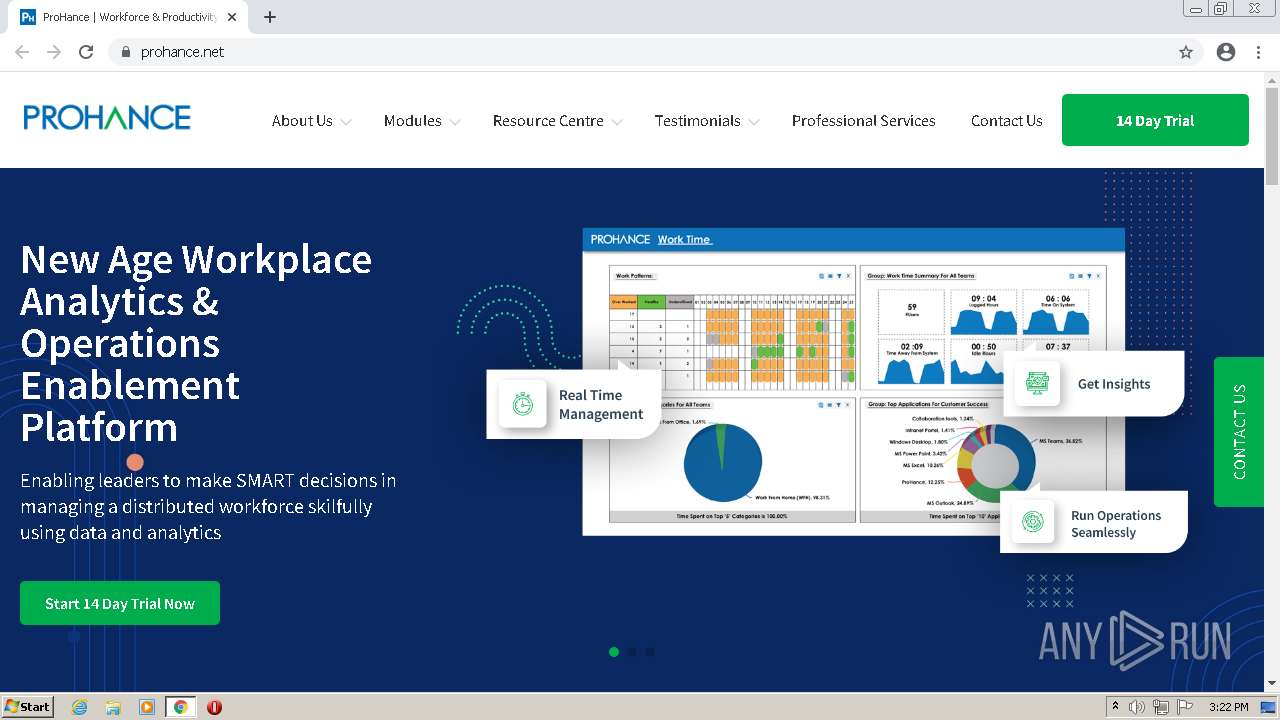Open Resource Centre menu

pyautogui.click(x=548, y=120)
